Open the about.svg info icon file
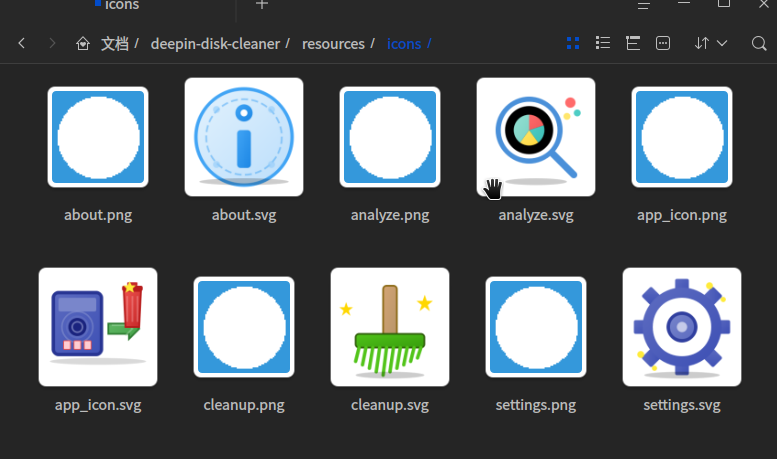This screenshot has height=459, width=777. (243, 137)
